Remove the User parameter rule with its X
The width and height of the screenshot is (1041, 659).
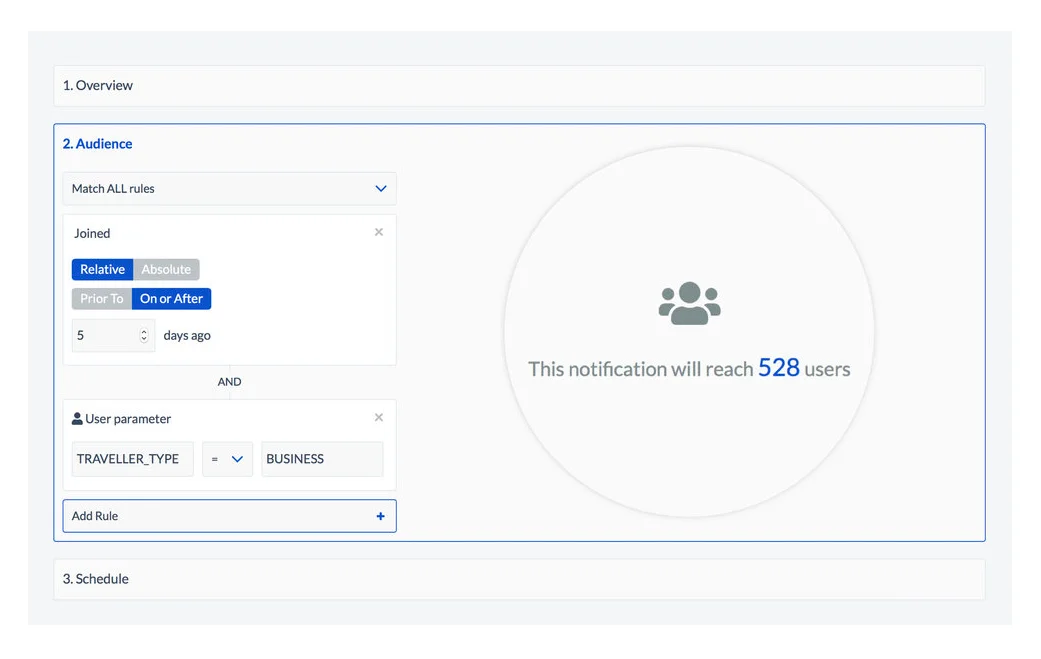click(x=378, y=417)
